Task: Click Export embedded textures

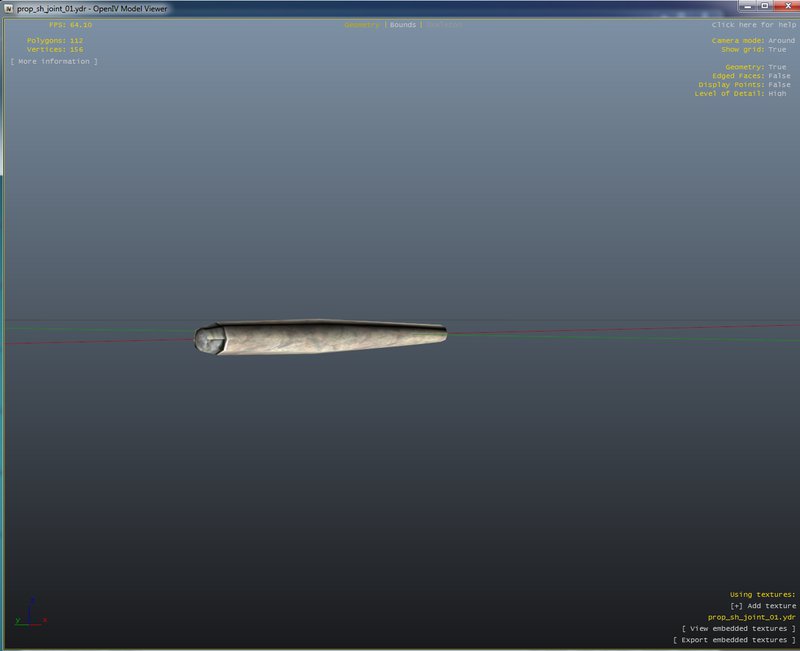Action: pos(735,640)
